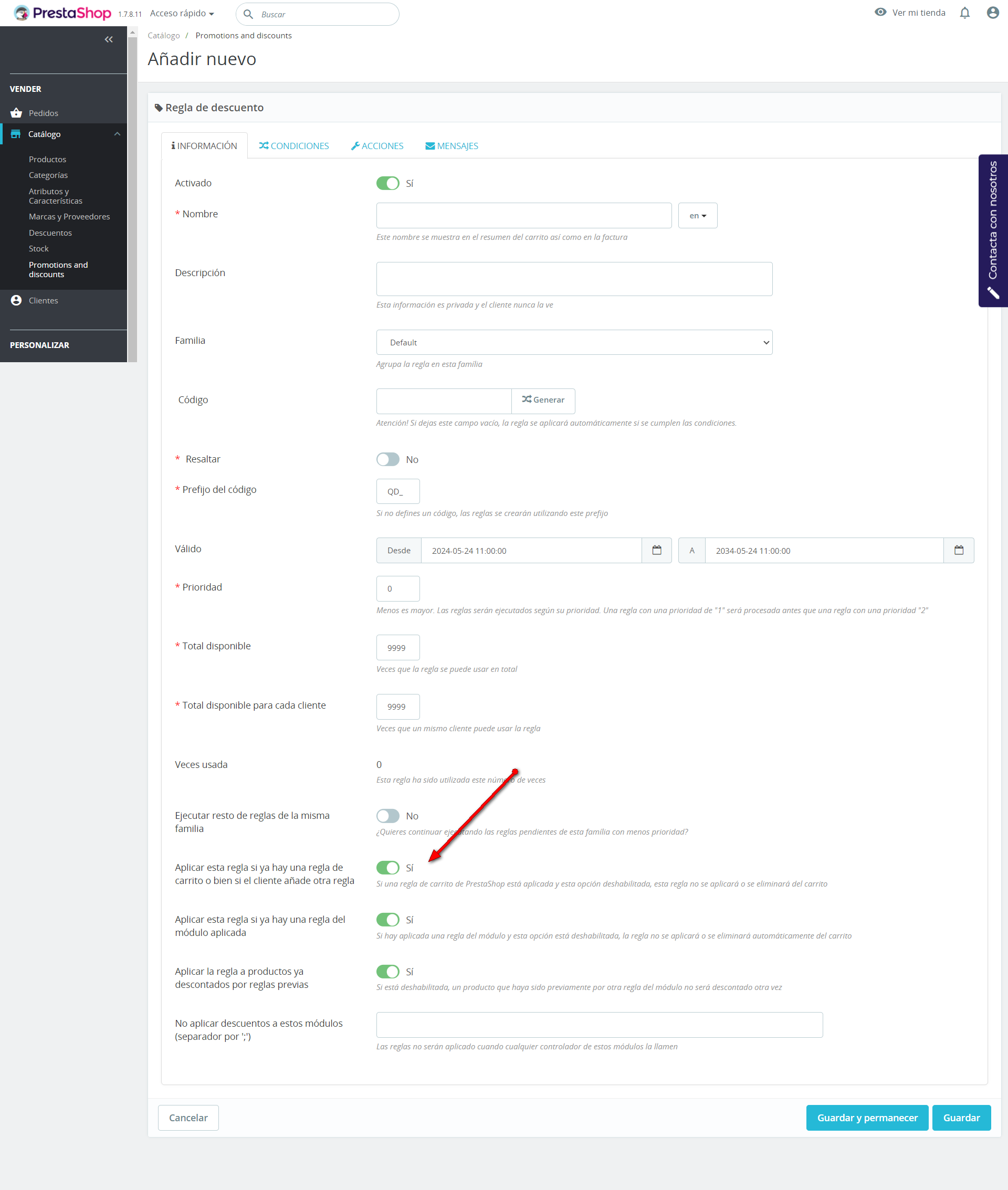The height and width of the screenshot is (1190, 1008).
Task: Open the Familia Default dropdown
Action: 574,342
